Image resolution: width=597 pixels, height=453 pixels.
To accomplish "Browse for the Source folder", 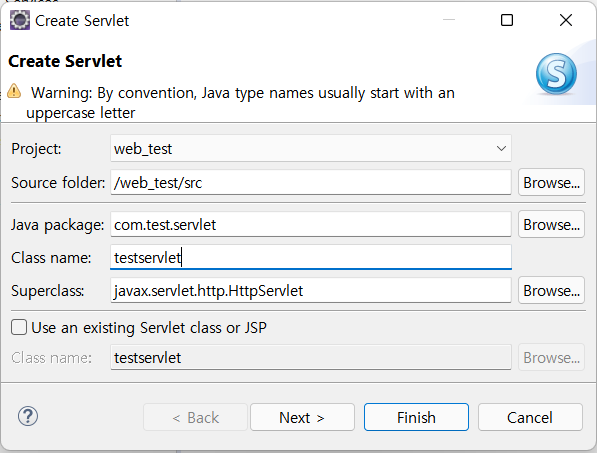I will (x=551, y=182).
